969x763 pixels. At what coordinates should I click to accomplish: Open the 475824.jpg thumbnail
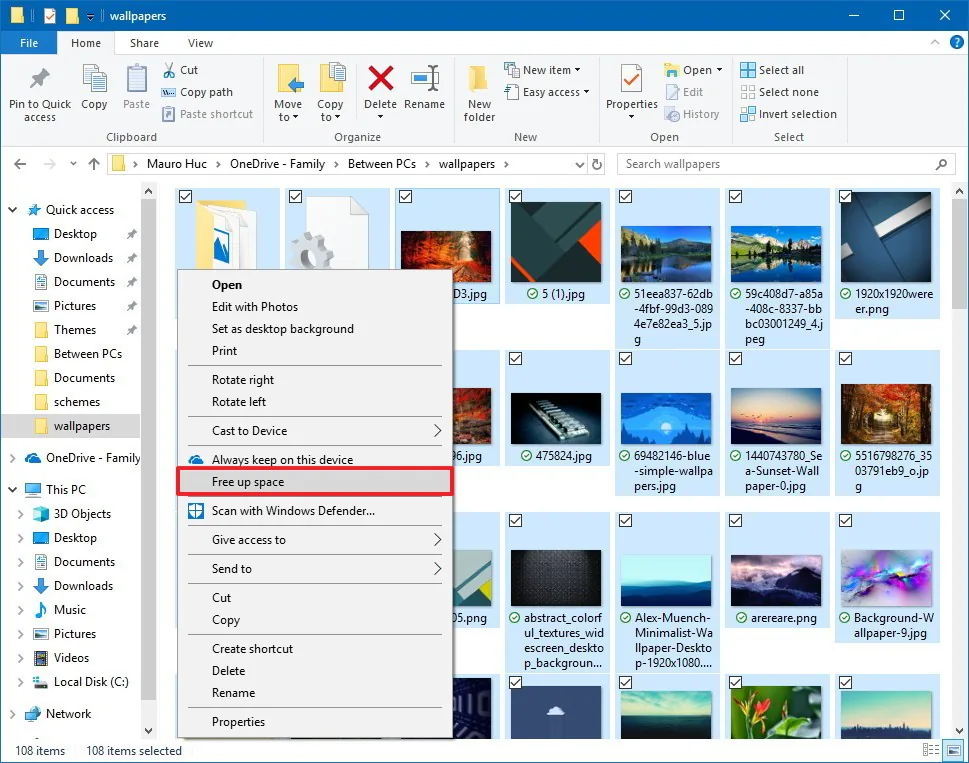pos(556,418)
